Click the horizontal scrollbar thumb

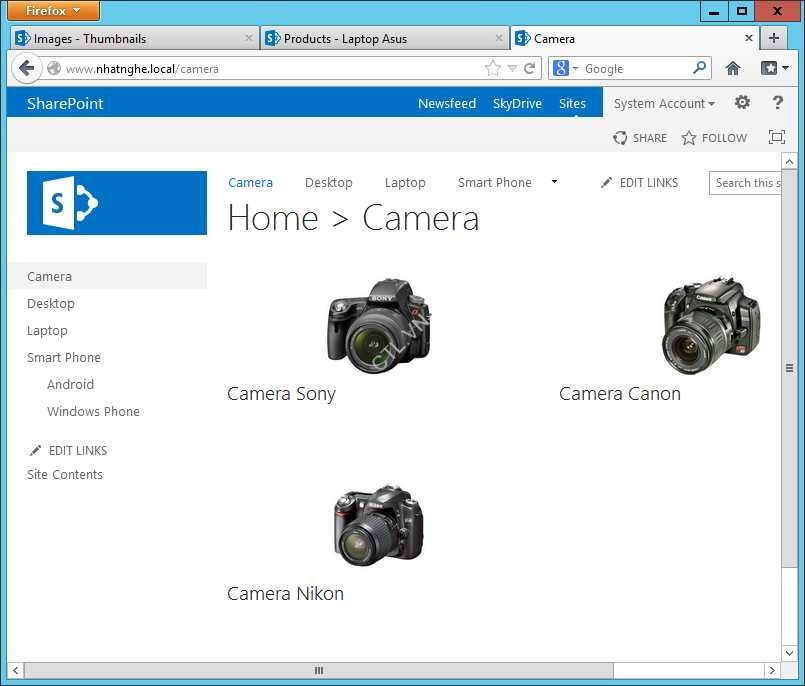pos(319,670)
